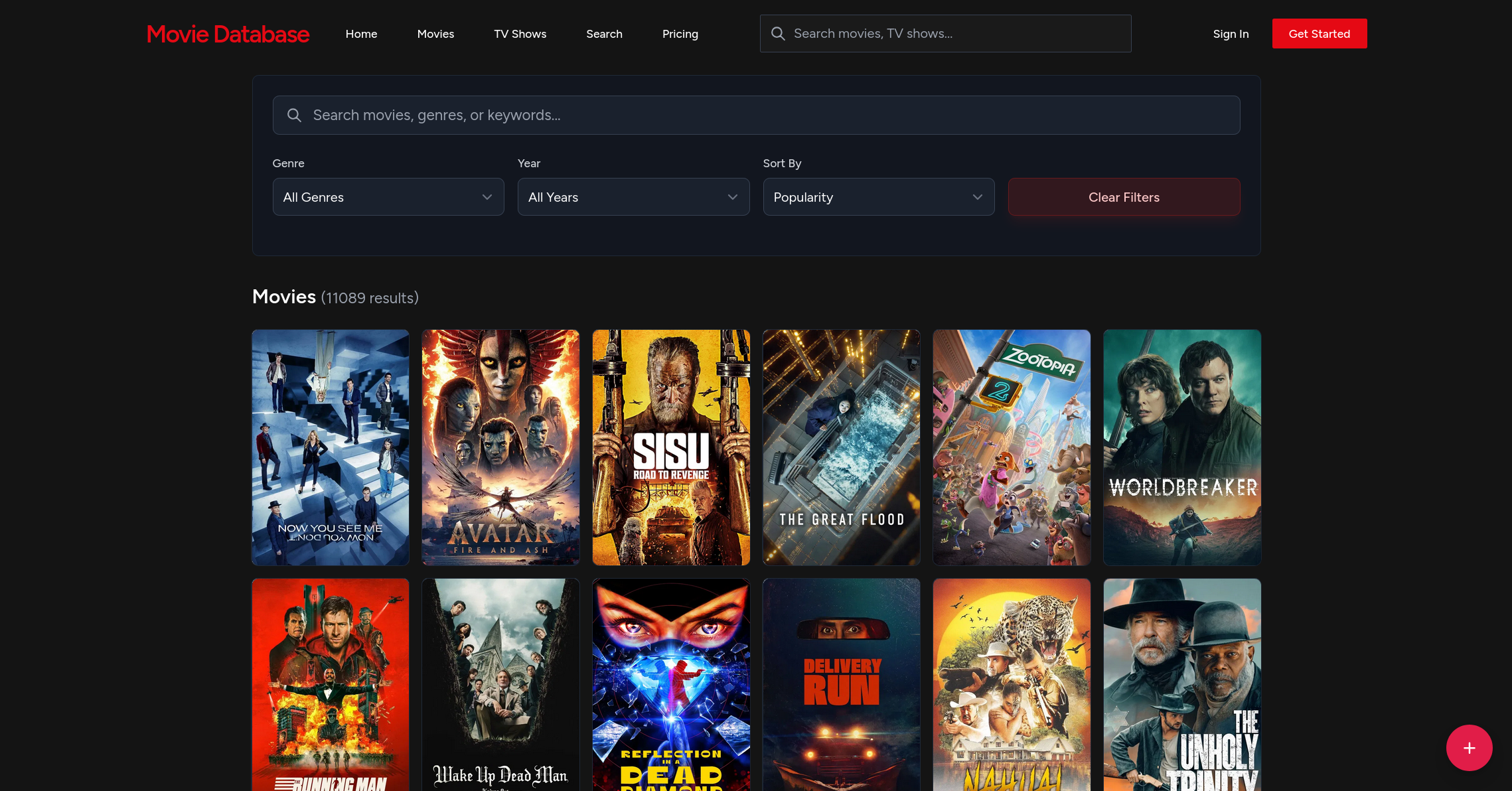Navigate to the Movies section
The width and height of the screenshot is (1512, 791).
coord(435,33)
